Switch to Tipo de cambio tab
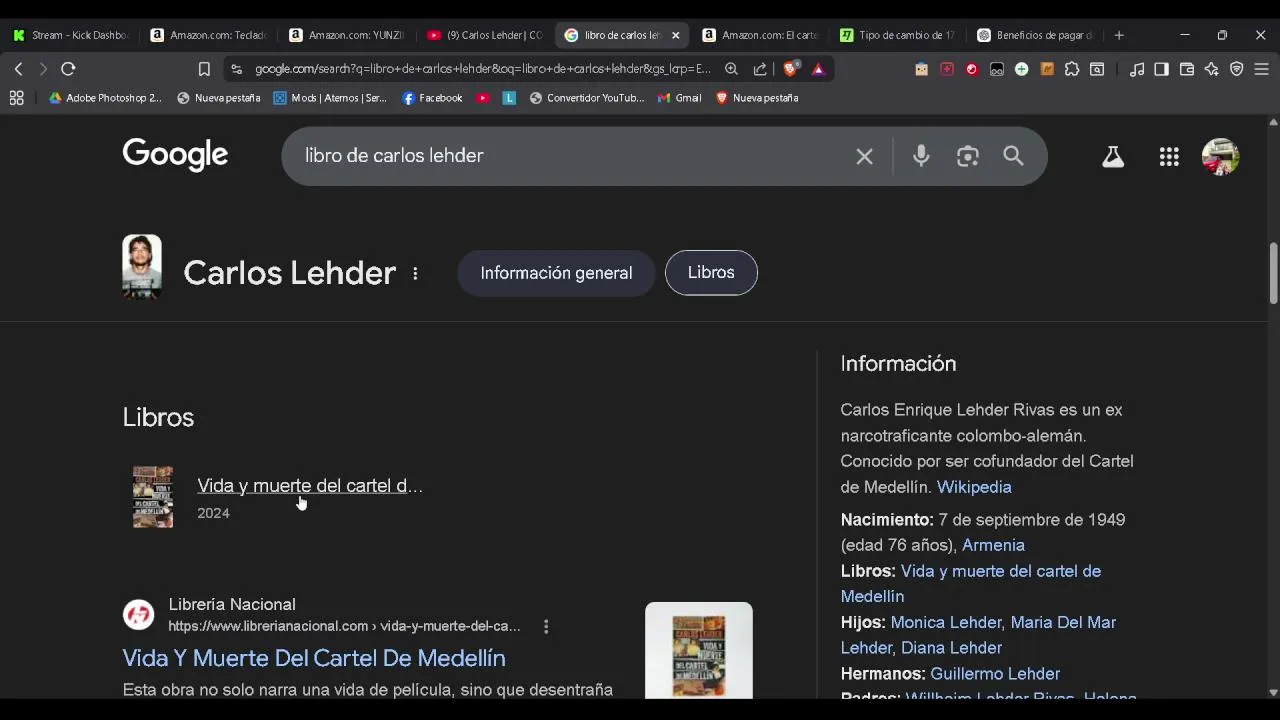Viewport: 1280px width, 720px height. [900, 35]
